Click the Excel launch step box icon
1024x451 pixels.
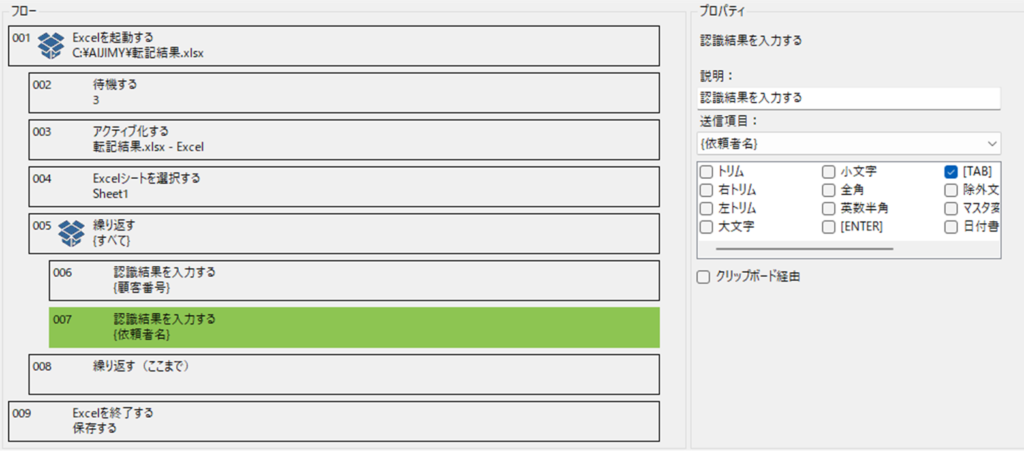click(50, 44)
